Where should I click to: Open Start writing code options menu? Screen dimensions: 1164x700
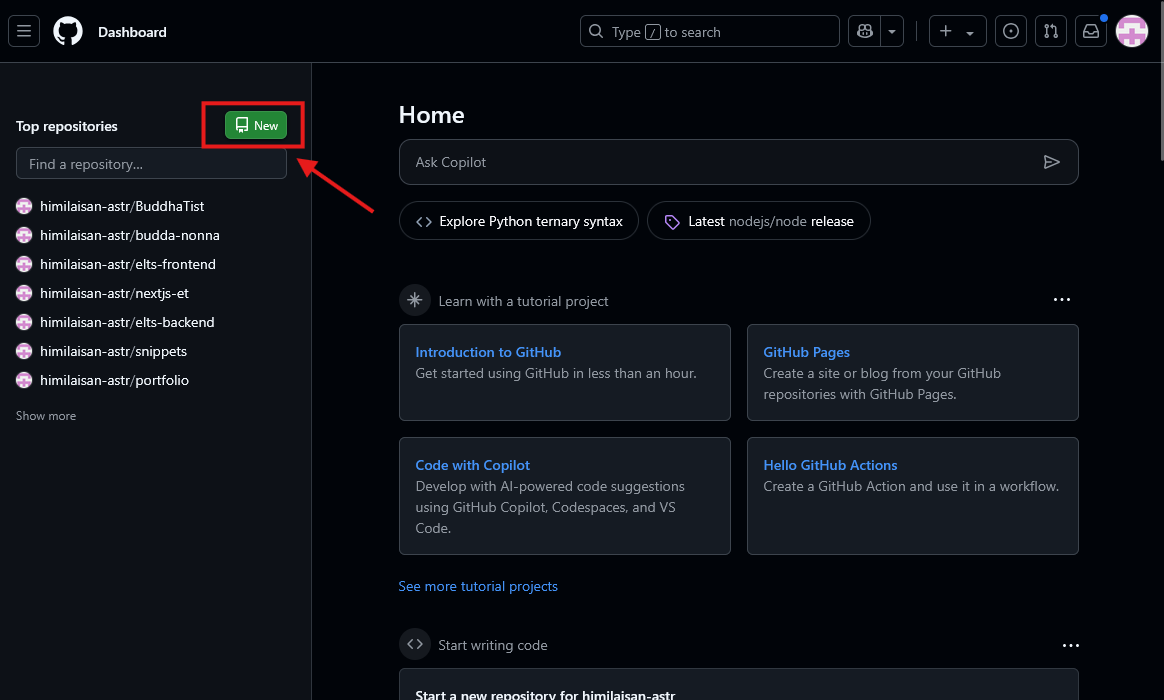[x=1070, y=646]
